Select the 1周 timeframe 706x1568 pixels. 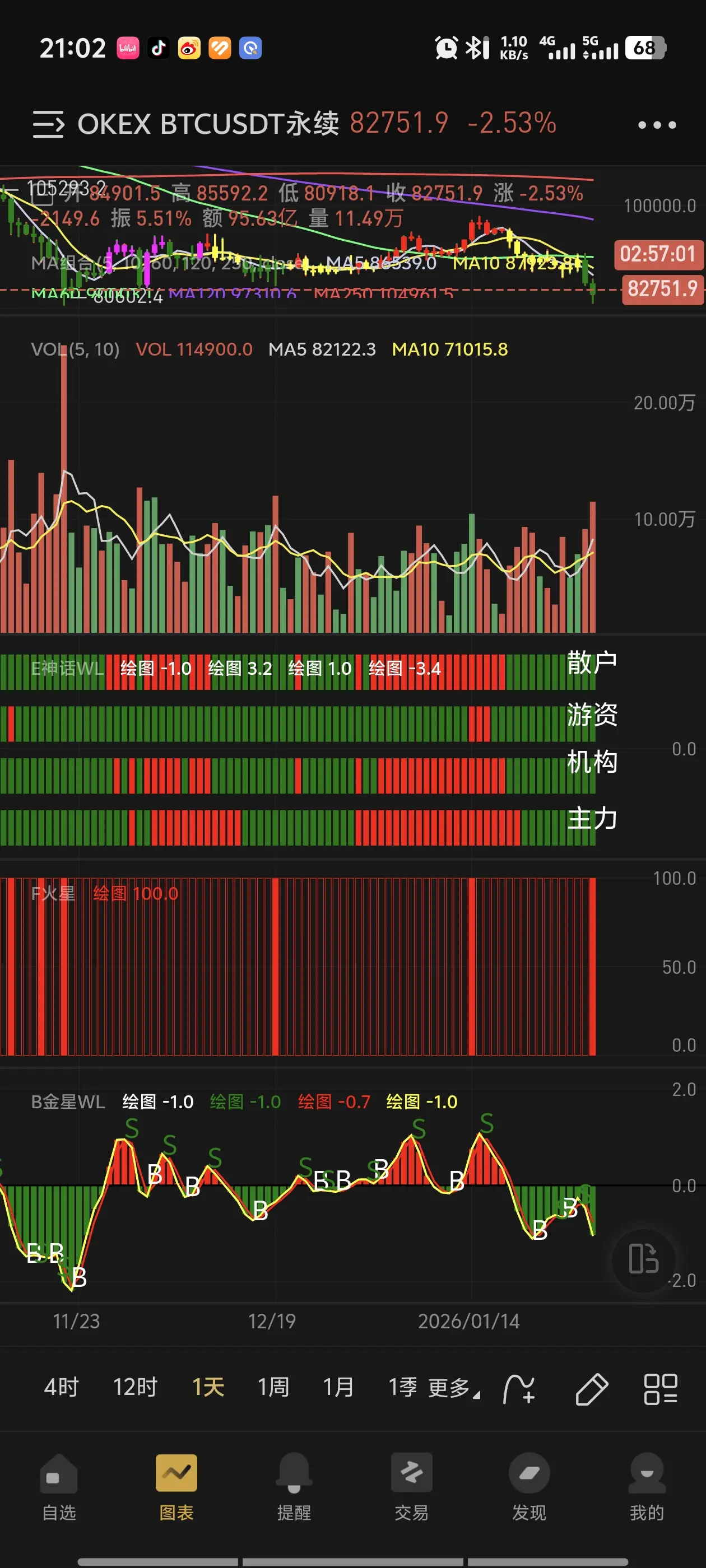pyautogui.click(x=273, y=1387)
